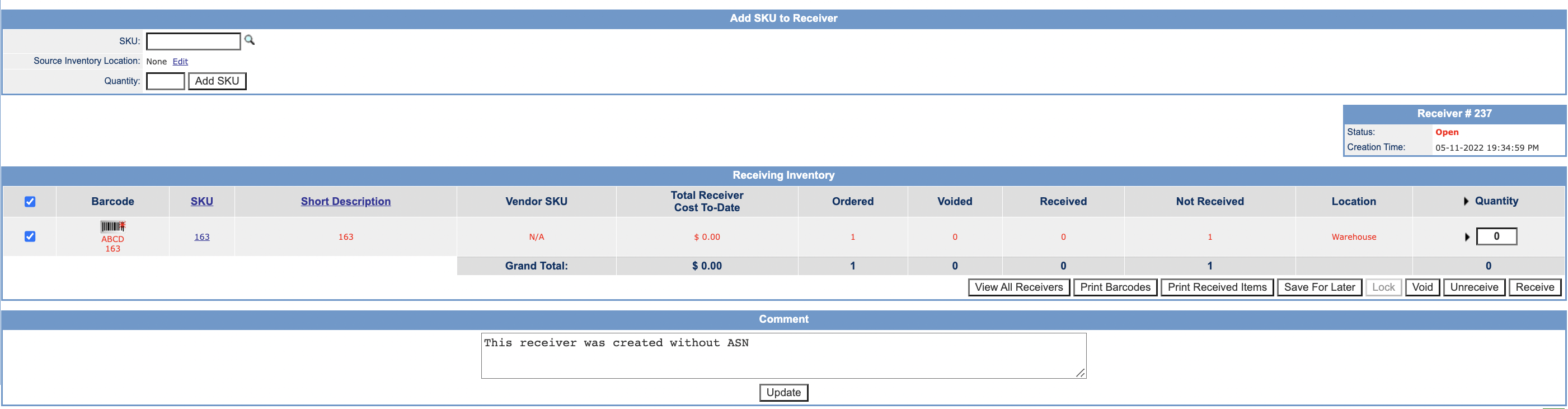Click the Ordered column header

[x=853, y=202]
